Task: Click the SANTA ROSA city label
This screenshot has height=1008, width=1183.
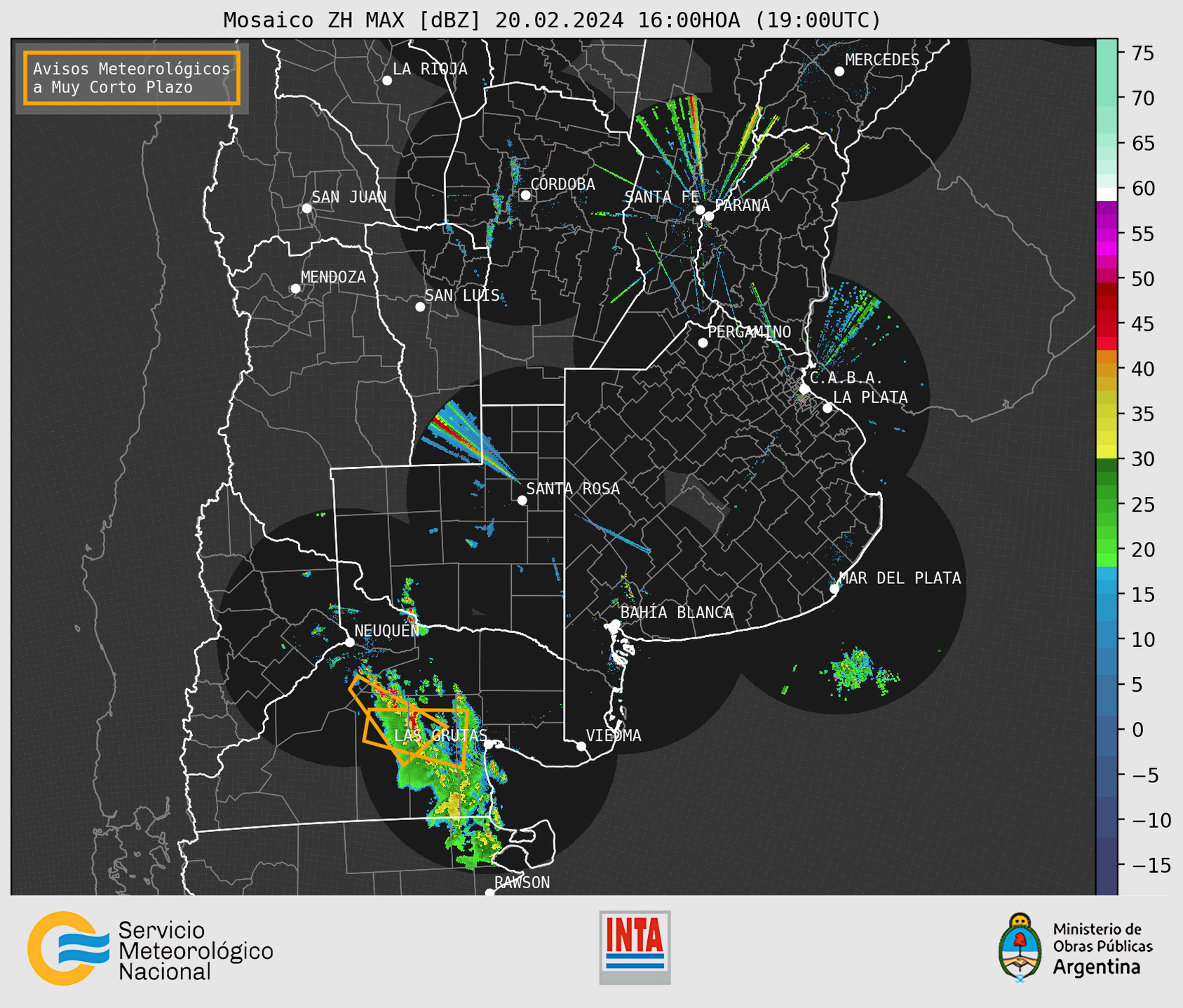Action: 573,489
